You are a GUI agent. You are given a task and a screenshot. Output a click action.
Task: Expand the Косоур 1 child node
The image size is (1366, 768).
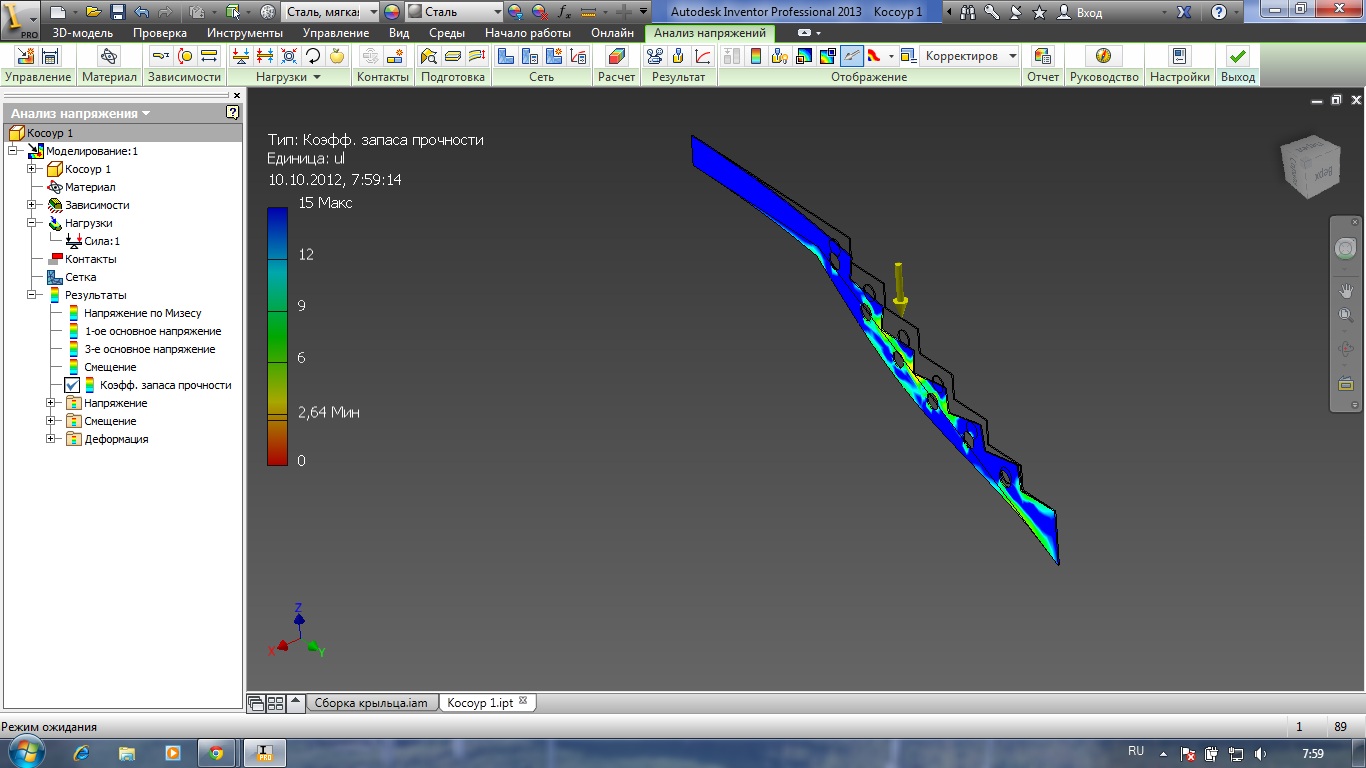pyautogui.click(x=33, y=169)
